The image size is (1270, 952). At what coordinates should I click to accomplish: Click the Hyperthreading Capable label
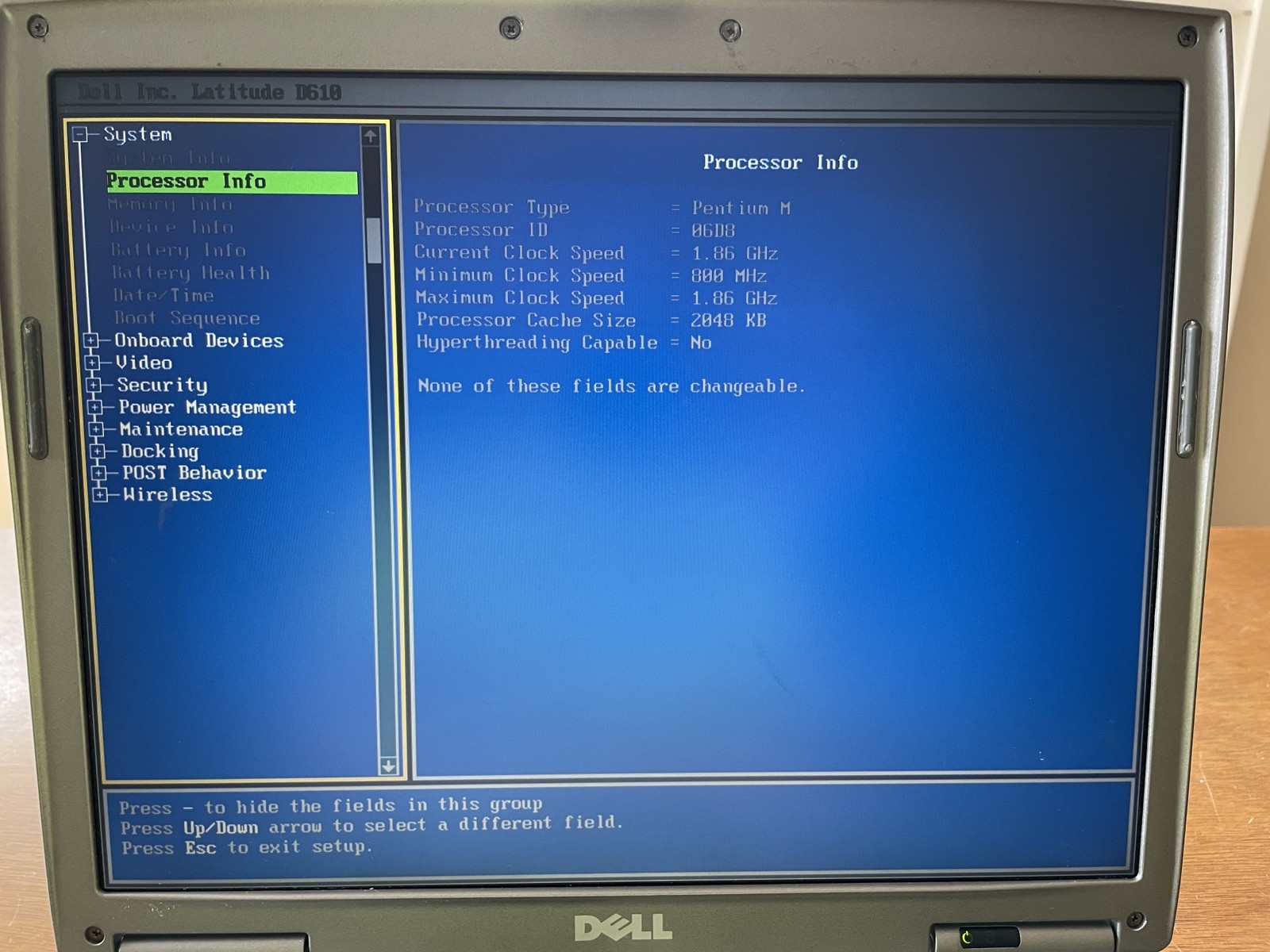coord(537,343)
